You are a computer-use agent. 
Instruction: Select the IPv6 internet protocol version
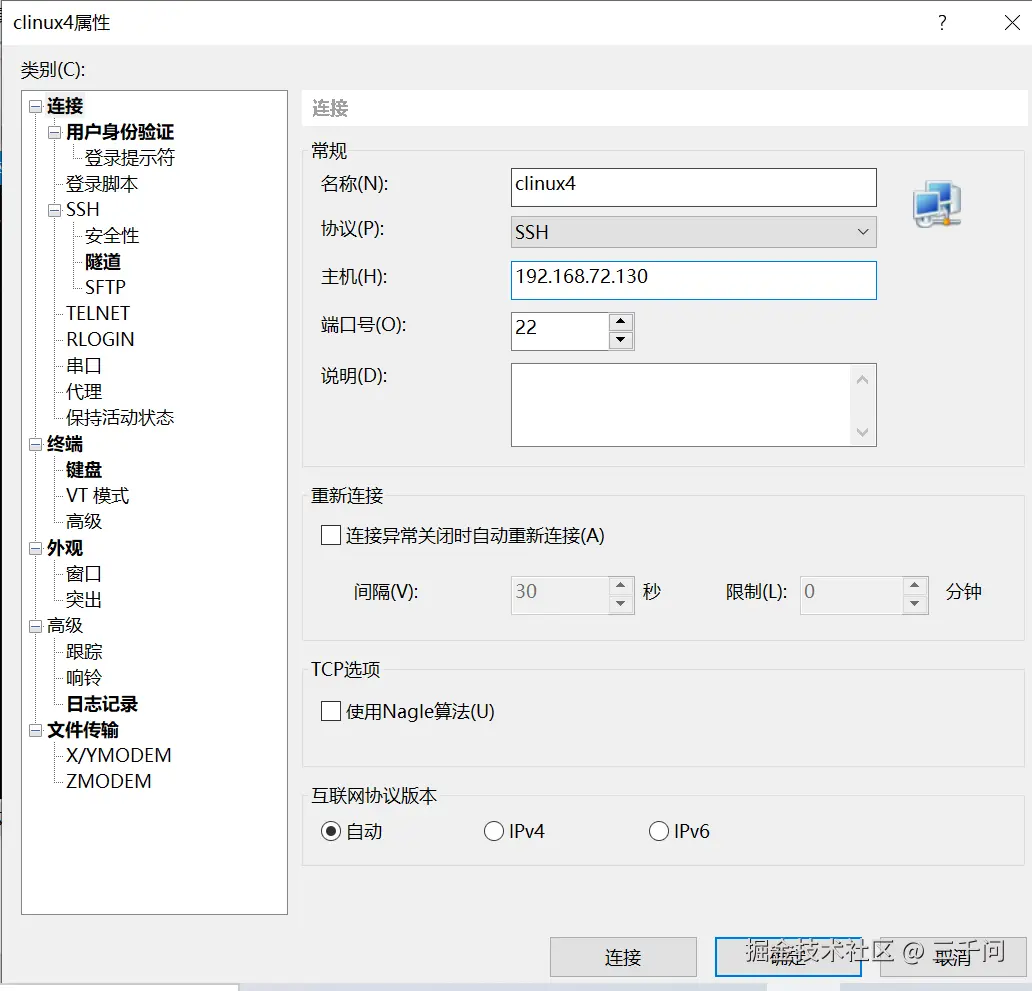[x=659, y=830]
